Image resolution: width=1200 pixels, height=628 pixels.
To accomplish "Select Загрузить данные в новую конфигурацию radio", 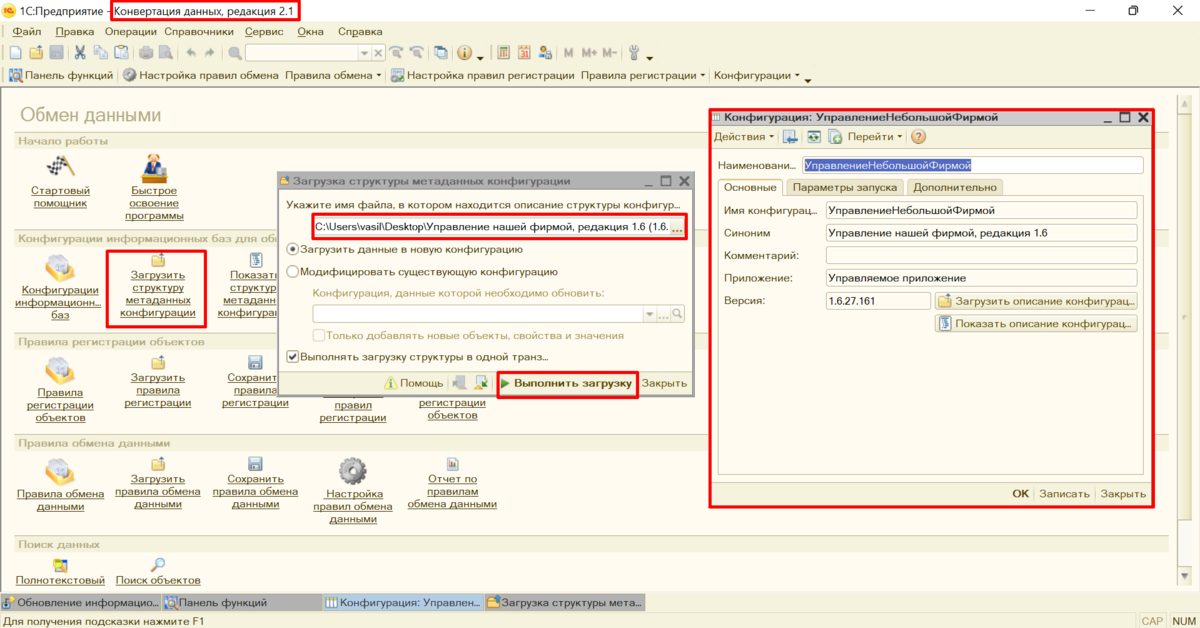I will click(x=292, y=249).
